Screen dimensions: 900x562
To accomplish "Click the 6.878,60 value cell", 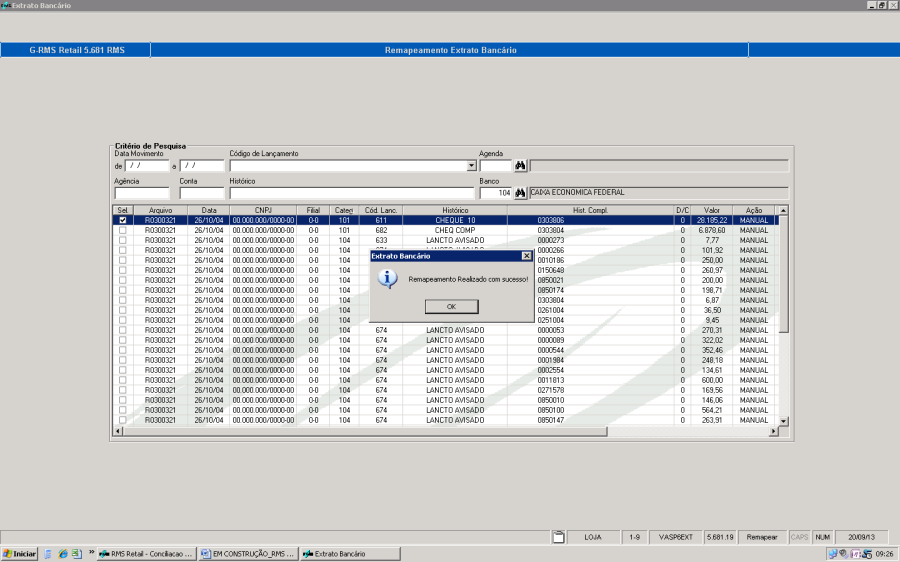I will pyautogui.click(x=712, y=230).
